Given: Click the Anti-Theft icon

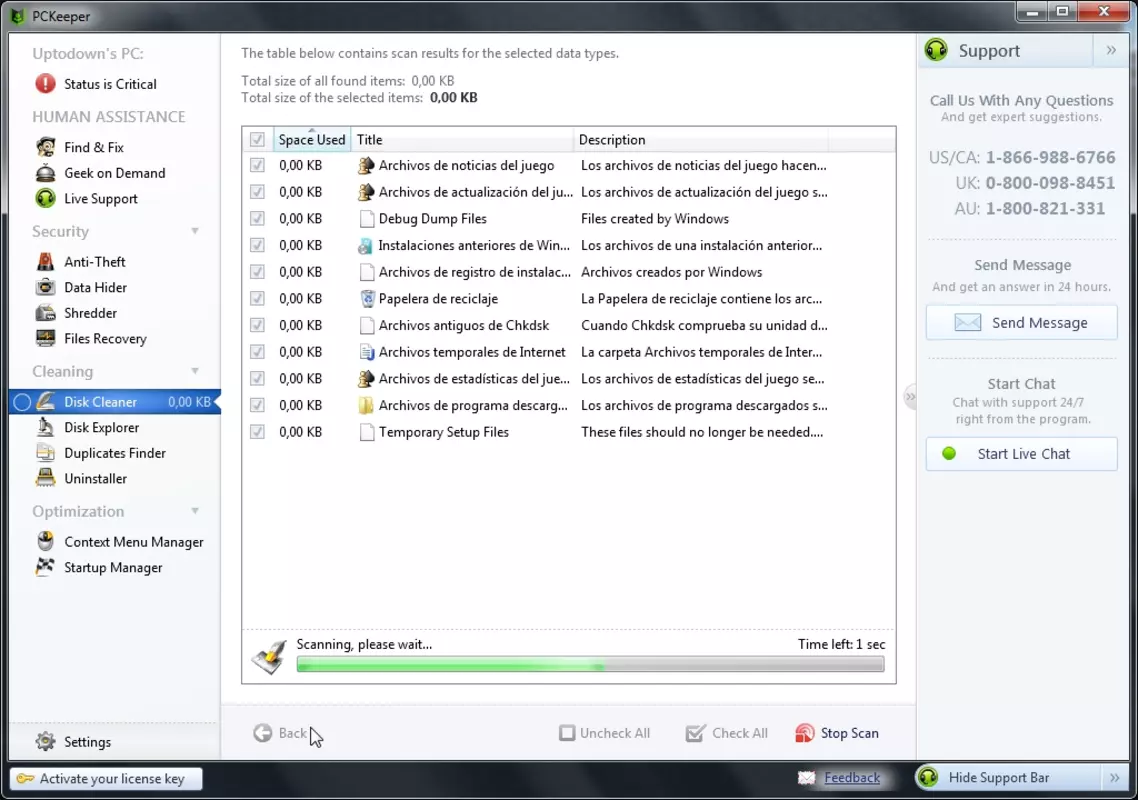Looking at the screenshot, I should click(46, 261).
